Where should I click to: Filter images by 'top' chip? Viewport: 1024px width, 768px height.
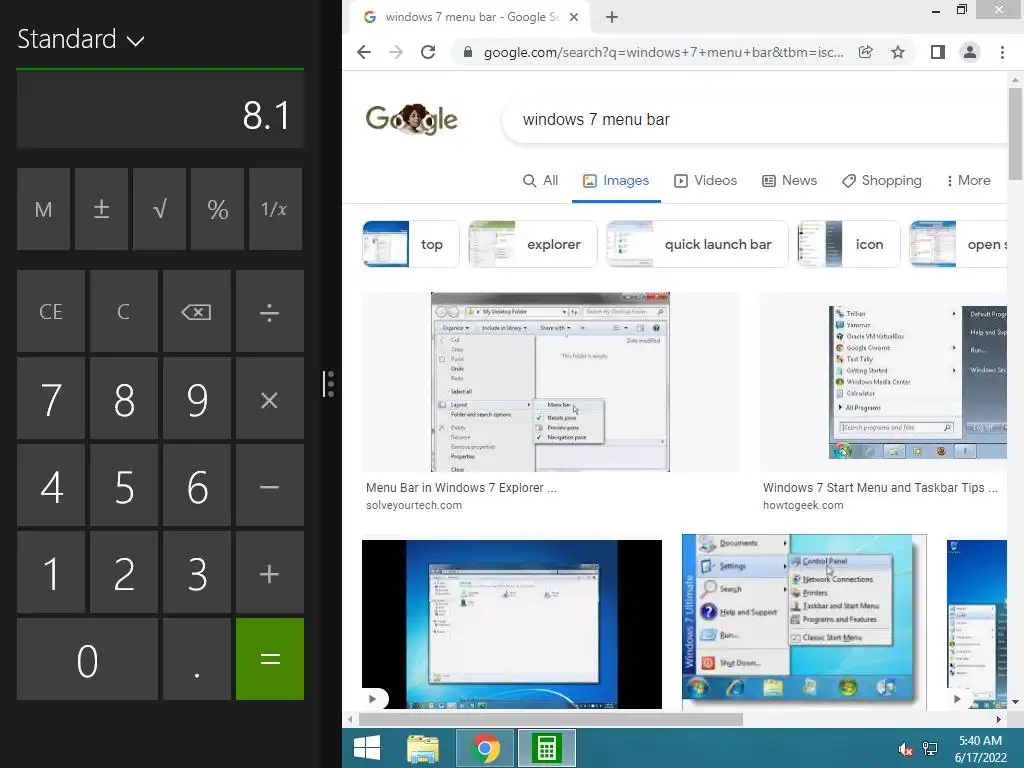click(x=411, y=244)
